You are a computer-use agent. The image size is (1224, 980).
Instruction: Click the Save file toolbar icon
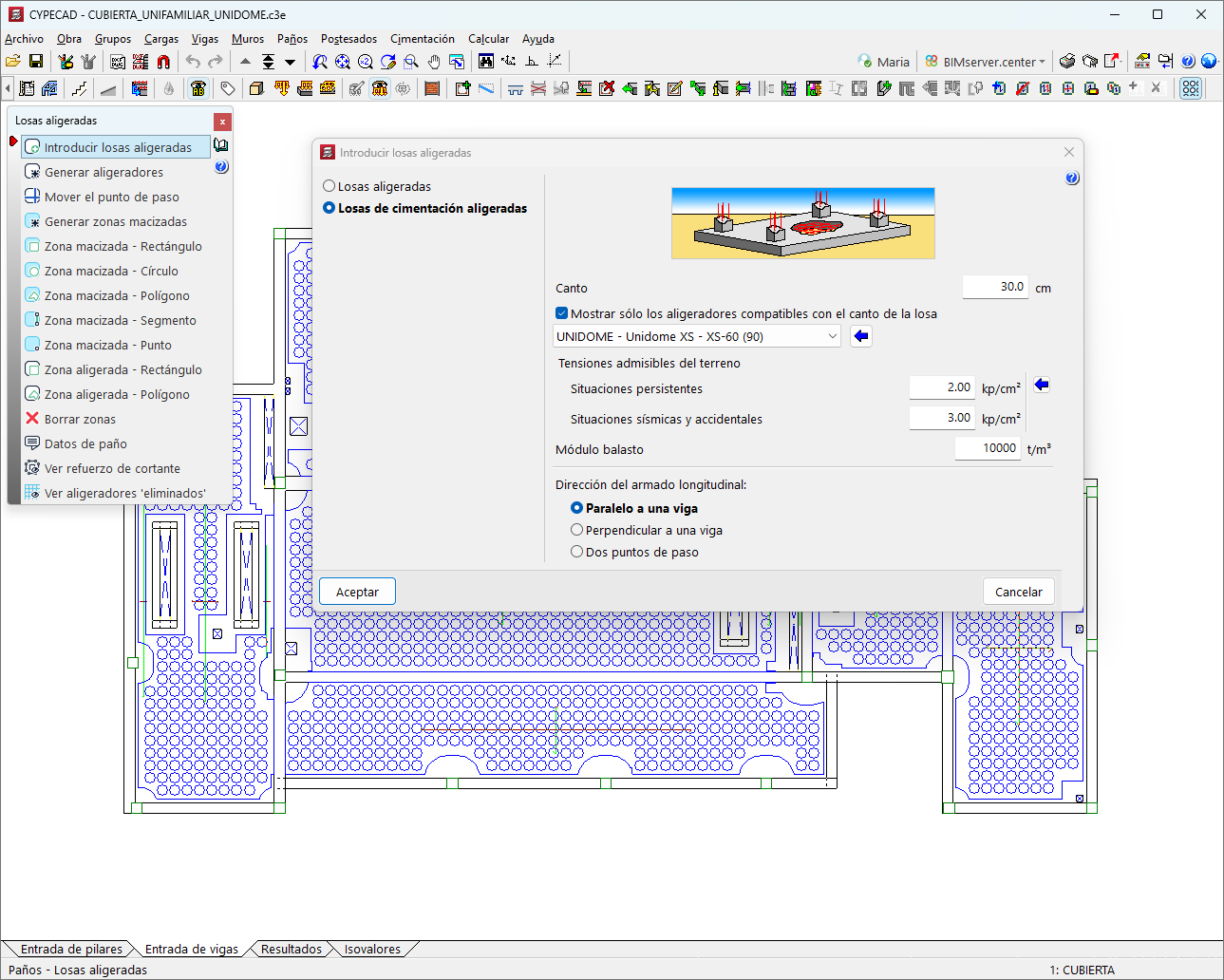coord(36,62)
